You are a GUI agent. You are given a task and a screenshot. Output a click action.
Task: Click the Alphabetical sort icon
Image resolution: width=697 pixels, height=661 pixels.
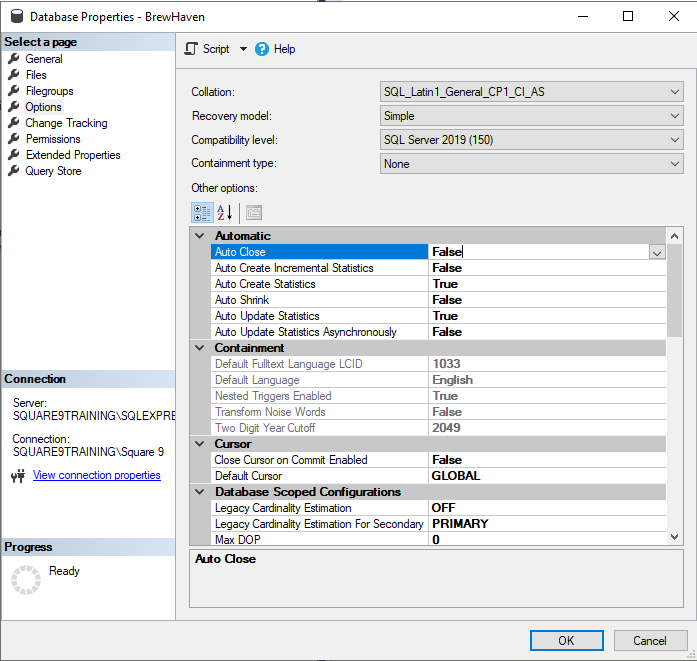coord(225,212)
